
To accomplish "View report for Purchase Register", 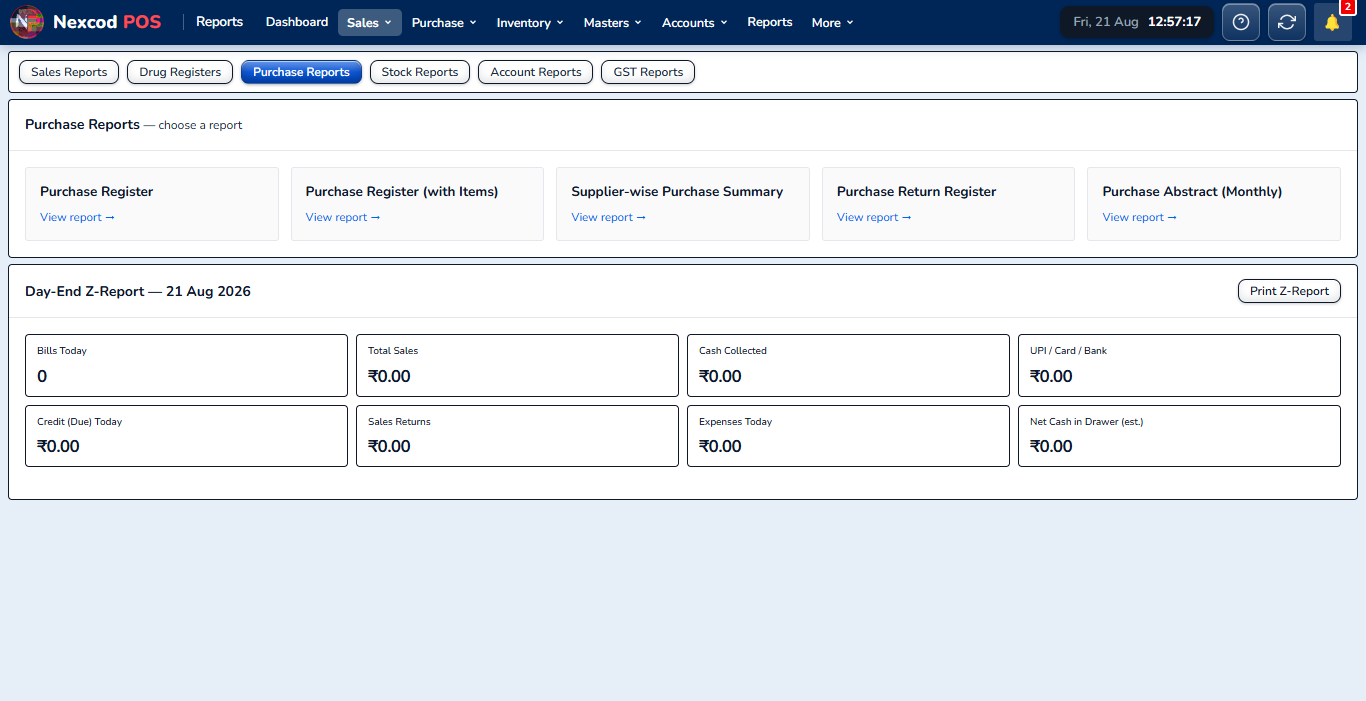I will (x=78, y=217).
